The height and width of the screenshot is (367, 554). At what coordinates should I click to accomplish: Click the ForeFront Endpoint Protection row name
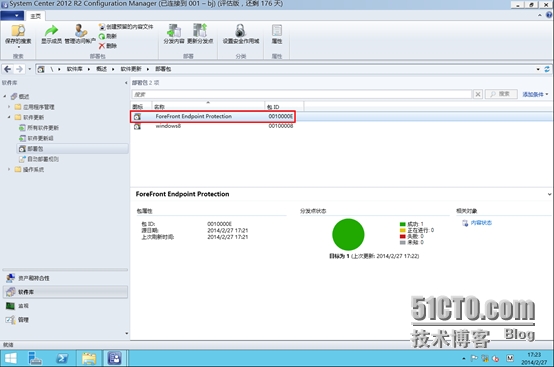194,116
